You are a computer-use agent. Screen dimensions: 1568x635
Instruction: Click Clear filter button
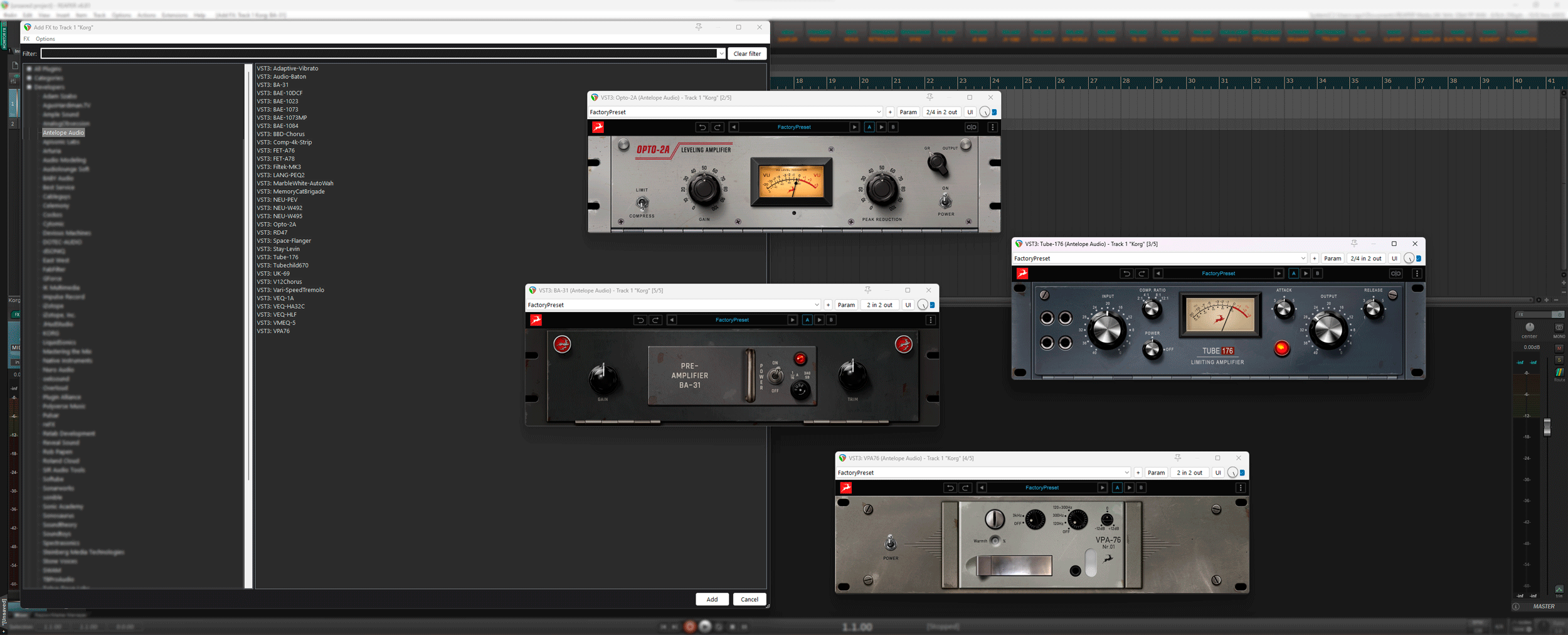tap(747, 54)
